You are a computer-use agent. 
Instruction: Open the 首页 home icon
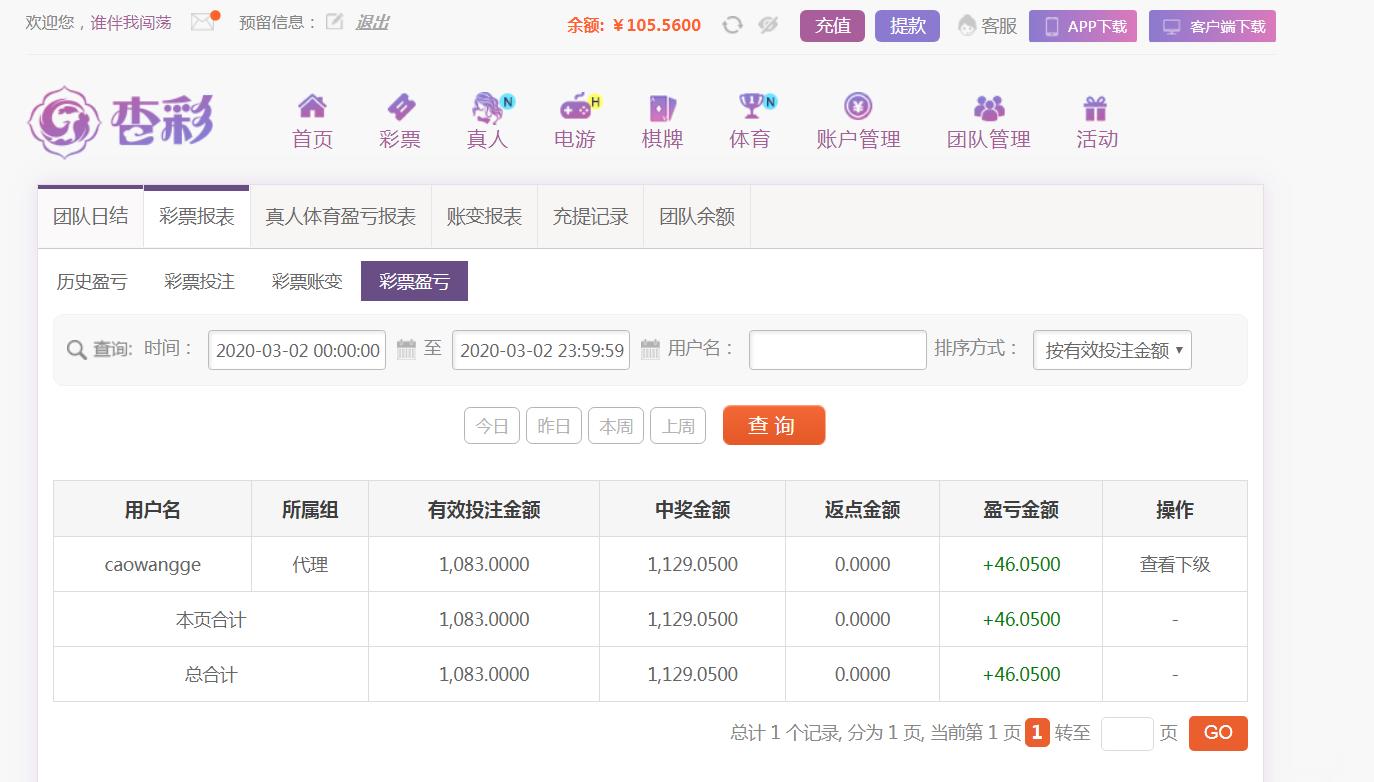[312, 106]
